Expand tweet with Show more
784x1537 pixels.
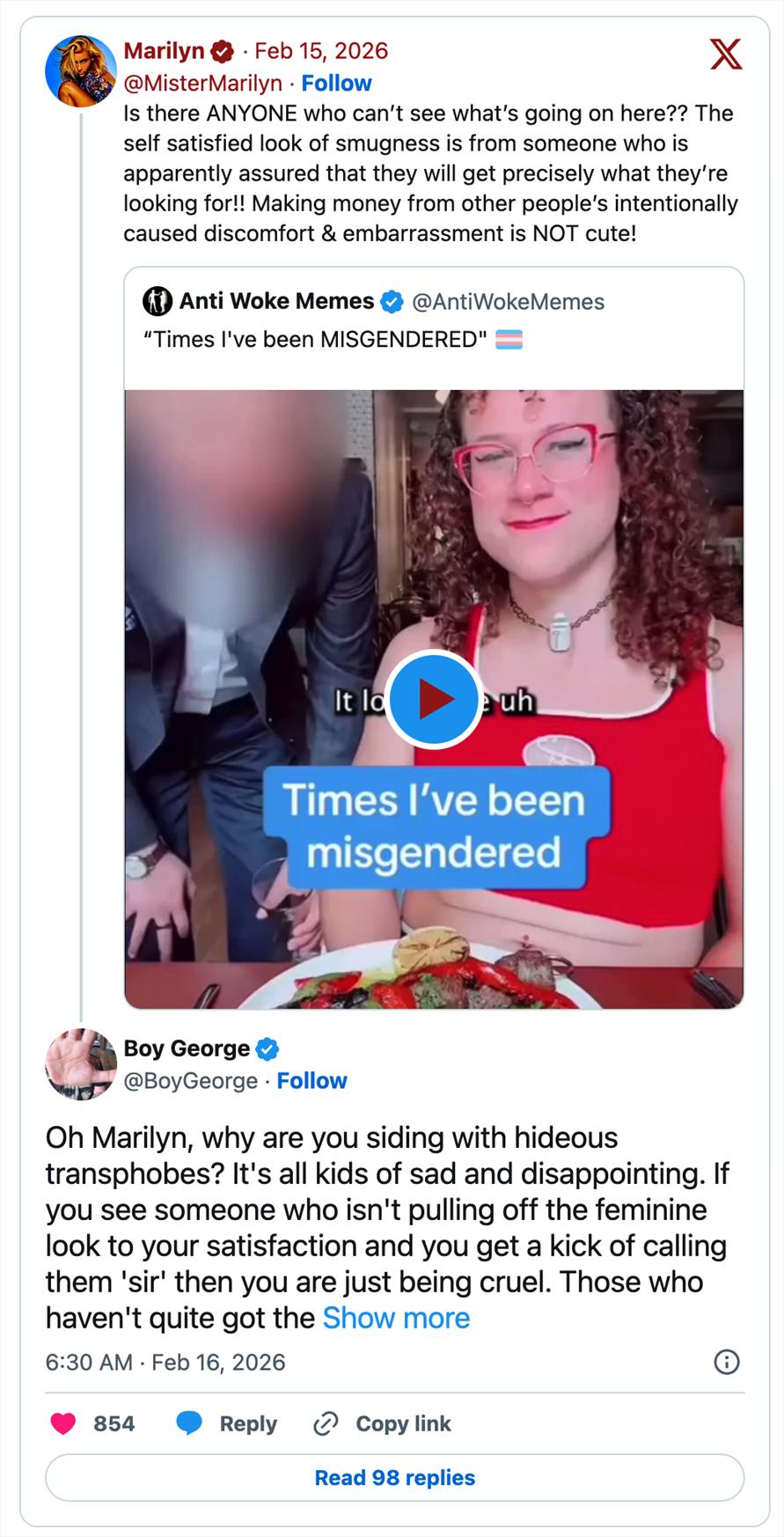(x=396, y=1318)
